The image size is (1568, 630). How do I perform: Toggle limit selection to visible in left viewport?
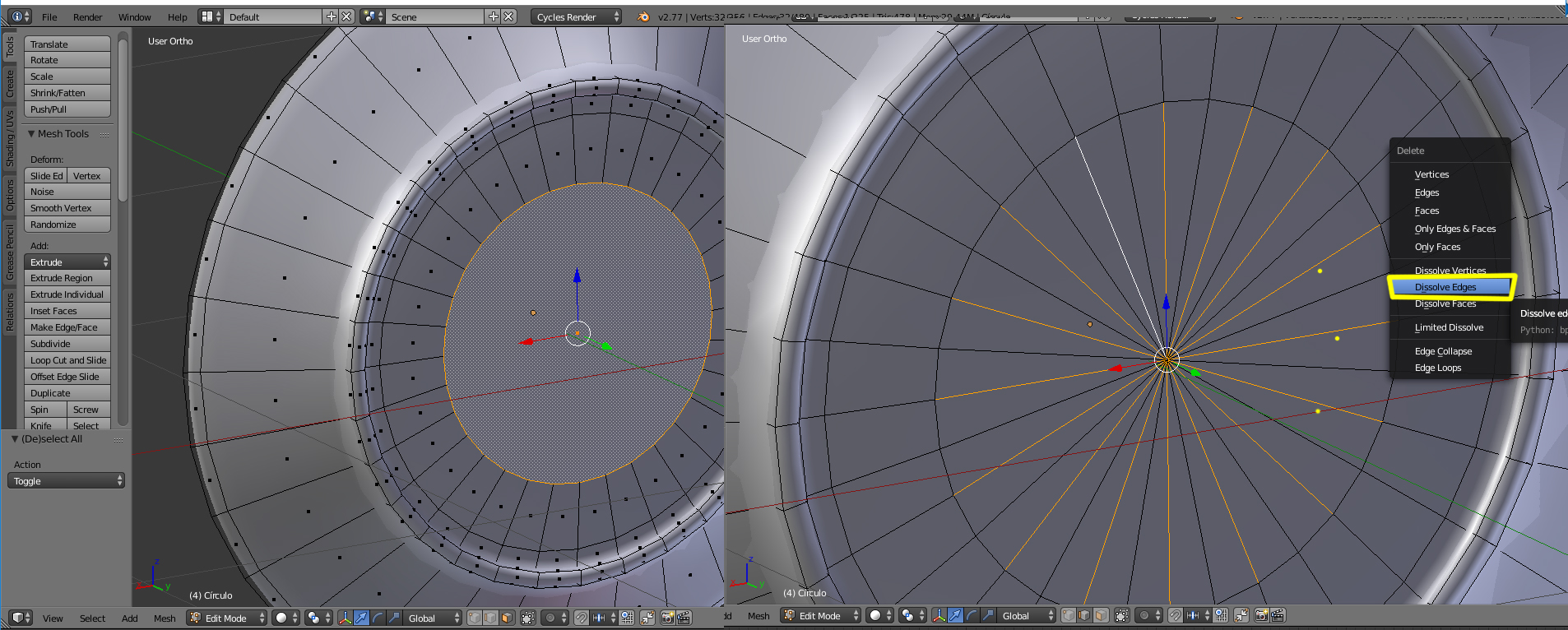tap(528, 618)
